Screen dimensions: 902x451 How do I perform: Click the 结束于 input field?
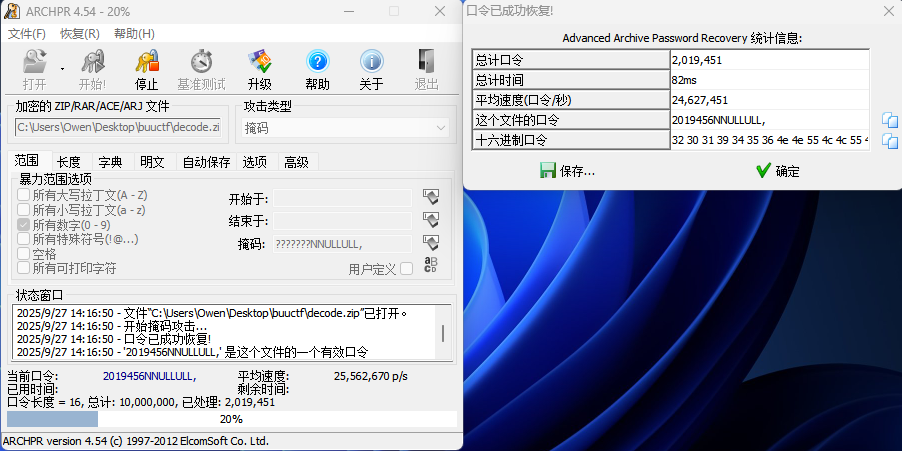[x=342, y=221]
